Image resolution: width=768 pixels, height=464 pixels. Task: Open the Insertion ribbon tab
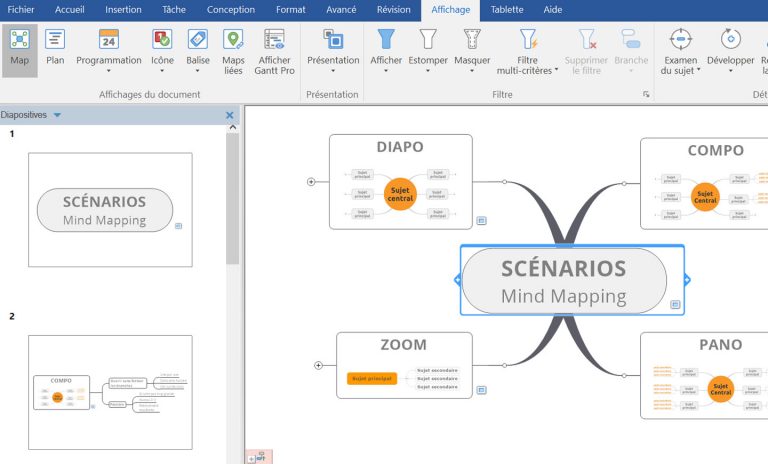[x=123, y=9]
